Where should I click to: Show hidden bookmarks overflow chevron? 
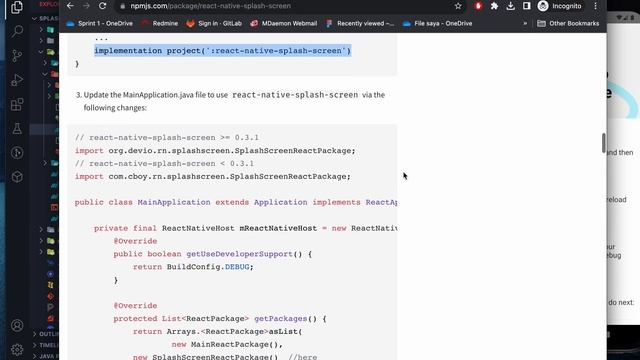525,24
